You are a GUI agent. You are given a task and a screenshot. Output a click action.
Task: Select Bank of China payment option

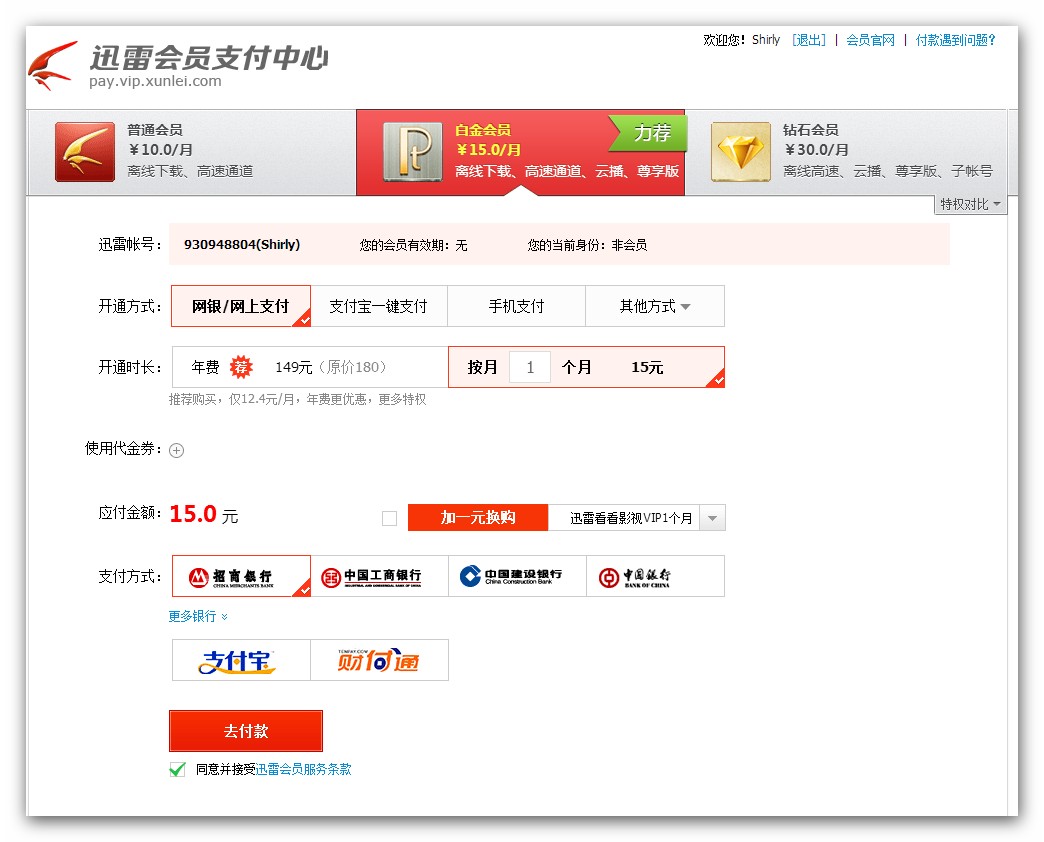(655, 576)
